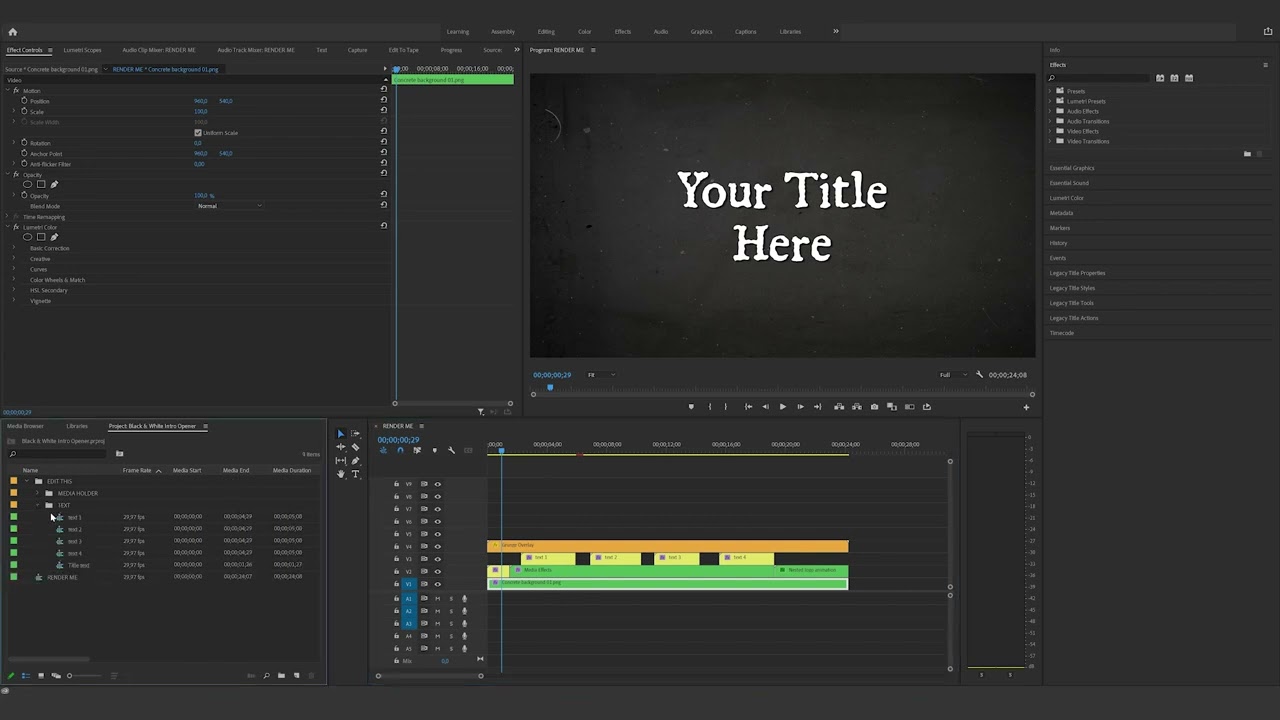1280x720 pixels.
Task: Open Essential Graphics panel
Action: 1072,168
